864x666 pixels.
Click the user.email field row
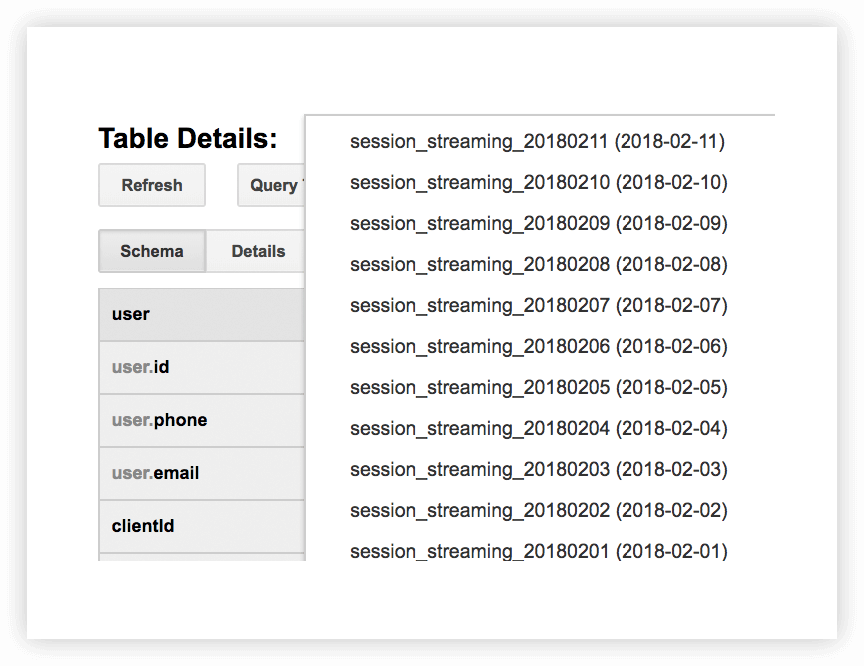pos(202,473)
